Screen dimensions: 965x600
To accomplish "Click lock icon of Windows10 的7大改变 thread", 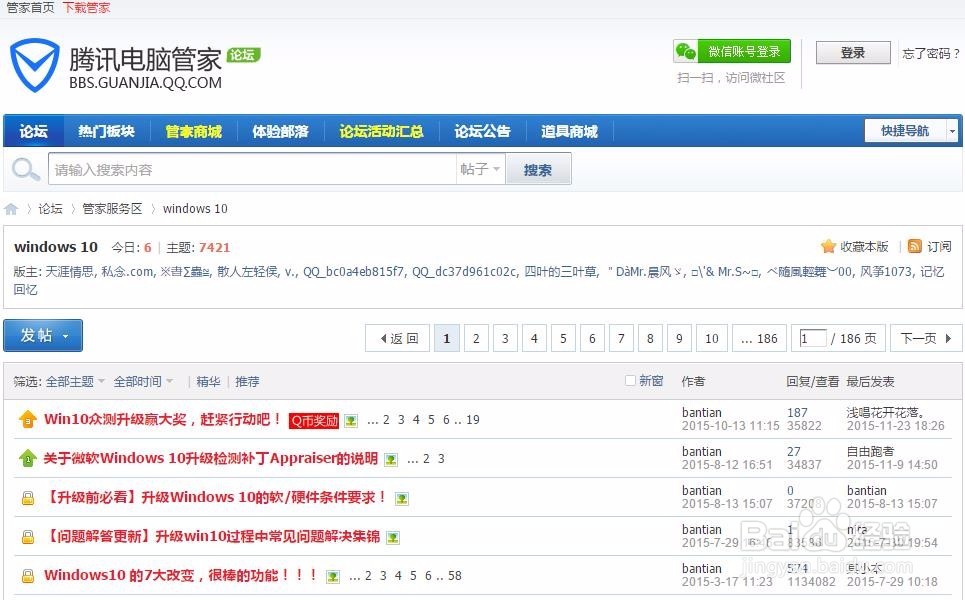I will 28,576.
